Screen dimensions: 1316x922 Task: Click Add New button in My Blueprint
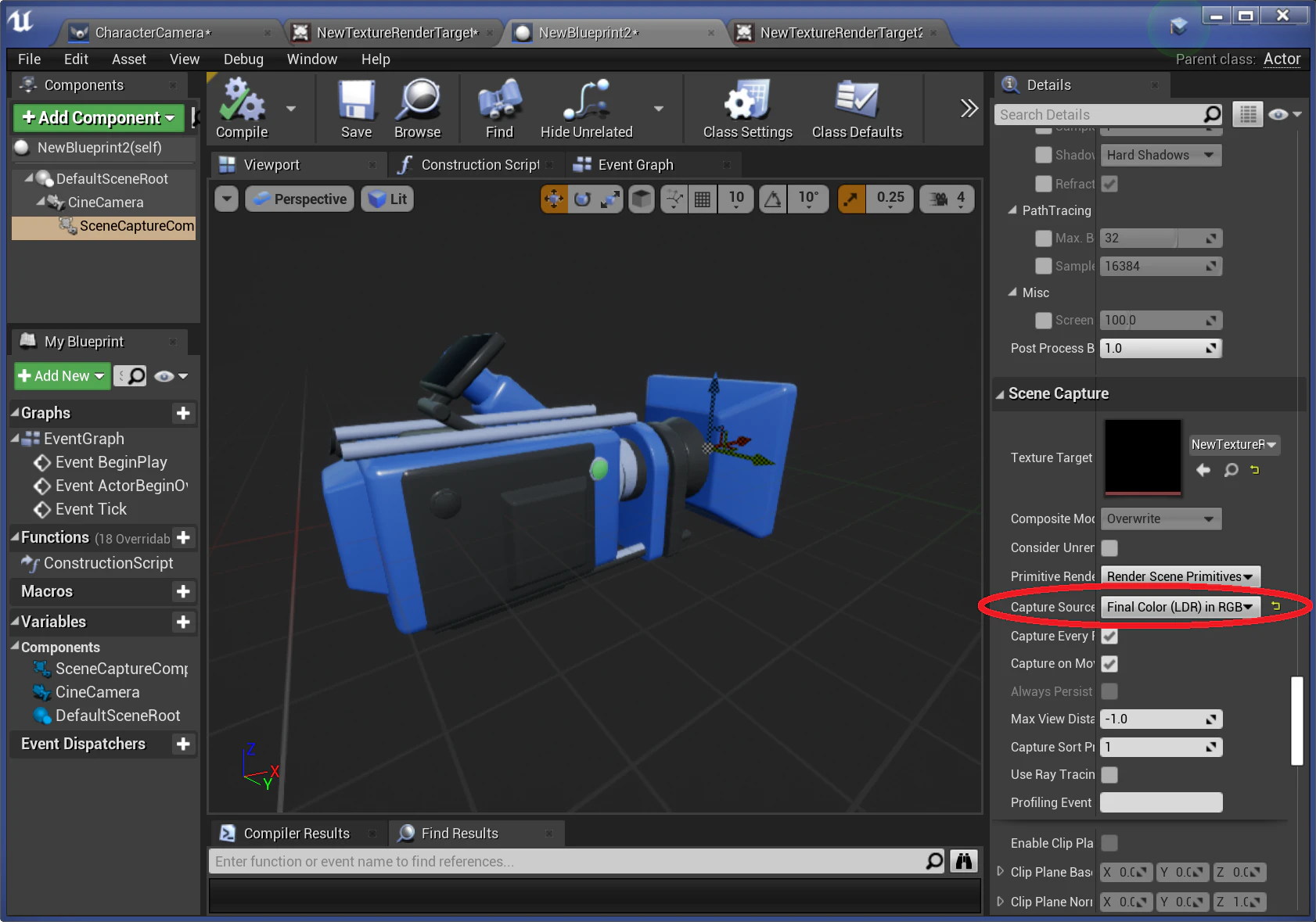coord(62,376)
